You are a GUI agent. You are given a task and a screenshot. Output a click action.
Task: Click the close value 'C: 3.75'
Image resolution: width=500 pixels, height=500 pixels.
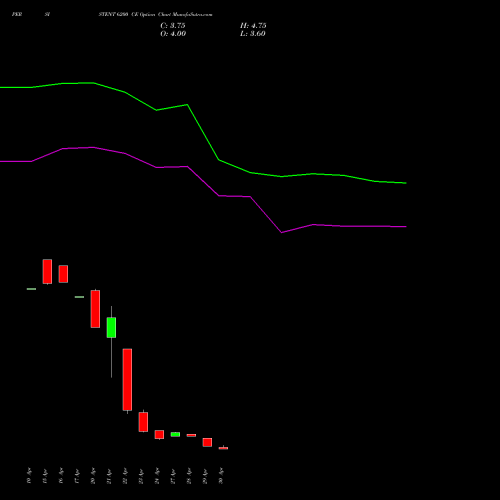pos(173,26)
